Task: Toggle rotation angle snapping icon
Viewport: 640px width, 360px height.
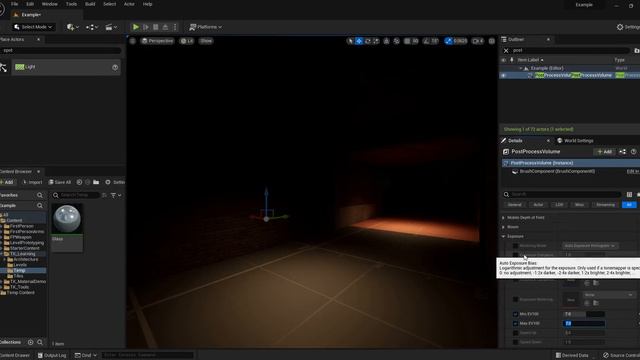Action: (x=426, y=41)
